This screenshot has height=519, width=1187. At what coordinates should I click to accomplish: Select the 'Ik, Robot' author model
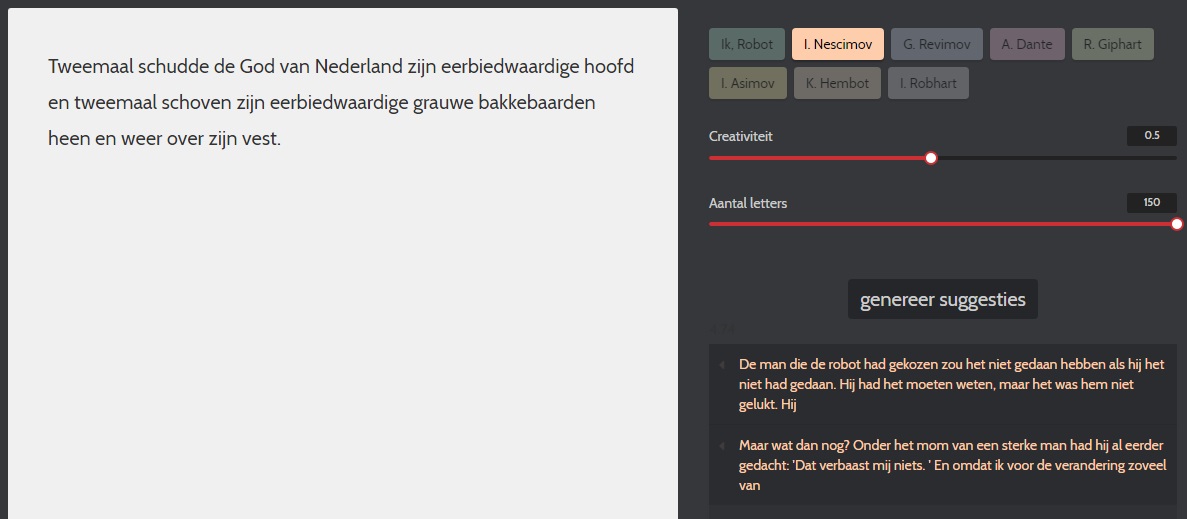click(747, 45)
